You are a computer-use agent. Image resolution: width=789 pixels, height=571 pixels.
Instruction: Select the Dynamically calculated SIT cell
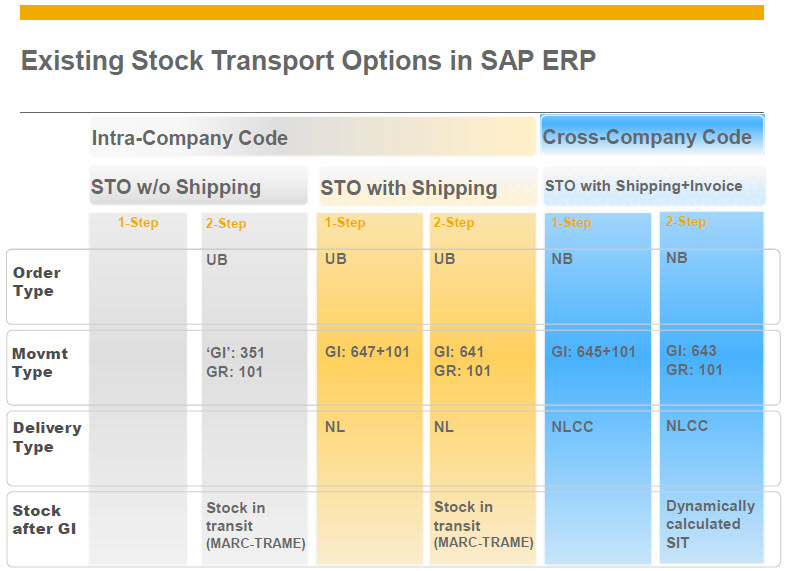(710, 524)
